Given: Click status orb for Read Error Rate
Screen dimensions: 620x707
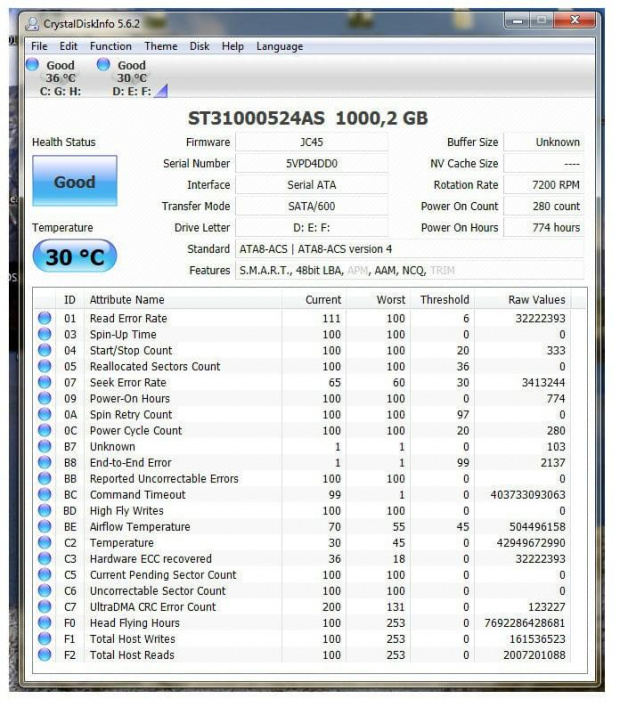Looking at the screenshot, I should [45, 318].
